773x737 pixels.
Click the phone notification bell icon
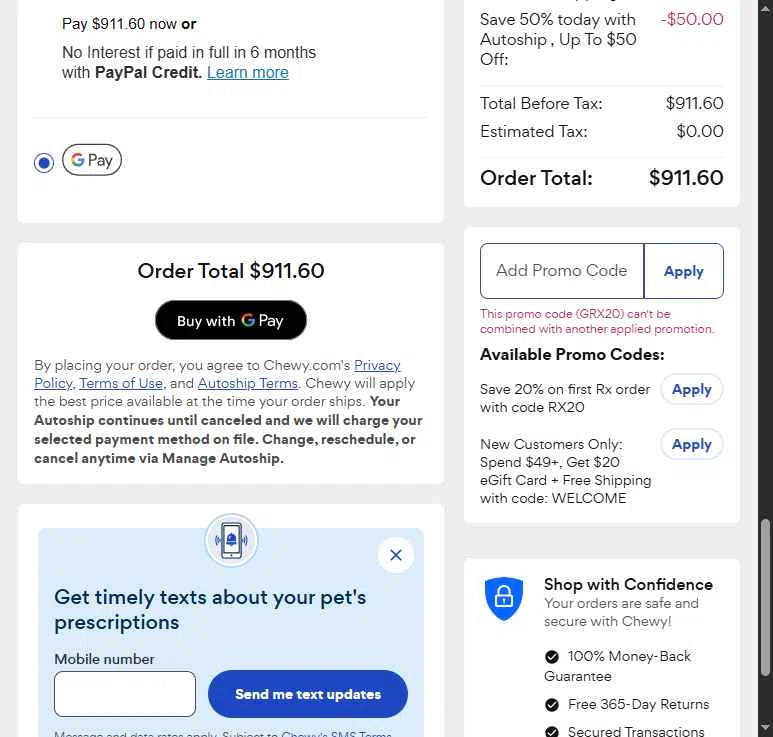(x=231, y=541)
